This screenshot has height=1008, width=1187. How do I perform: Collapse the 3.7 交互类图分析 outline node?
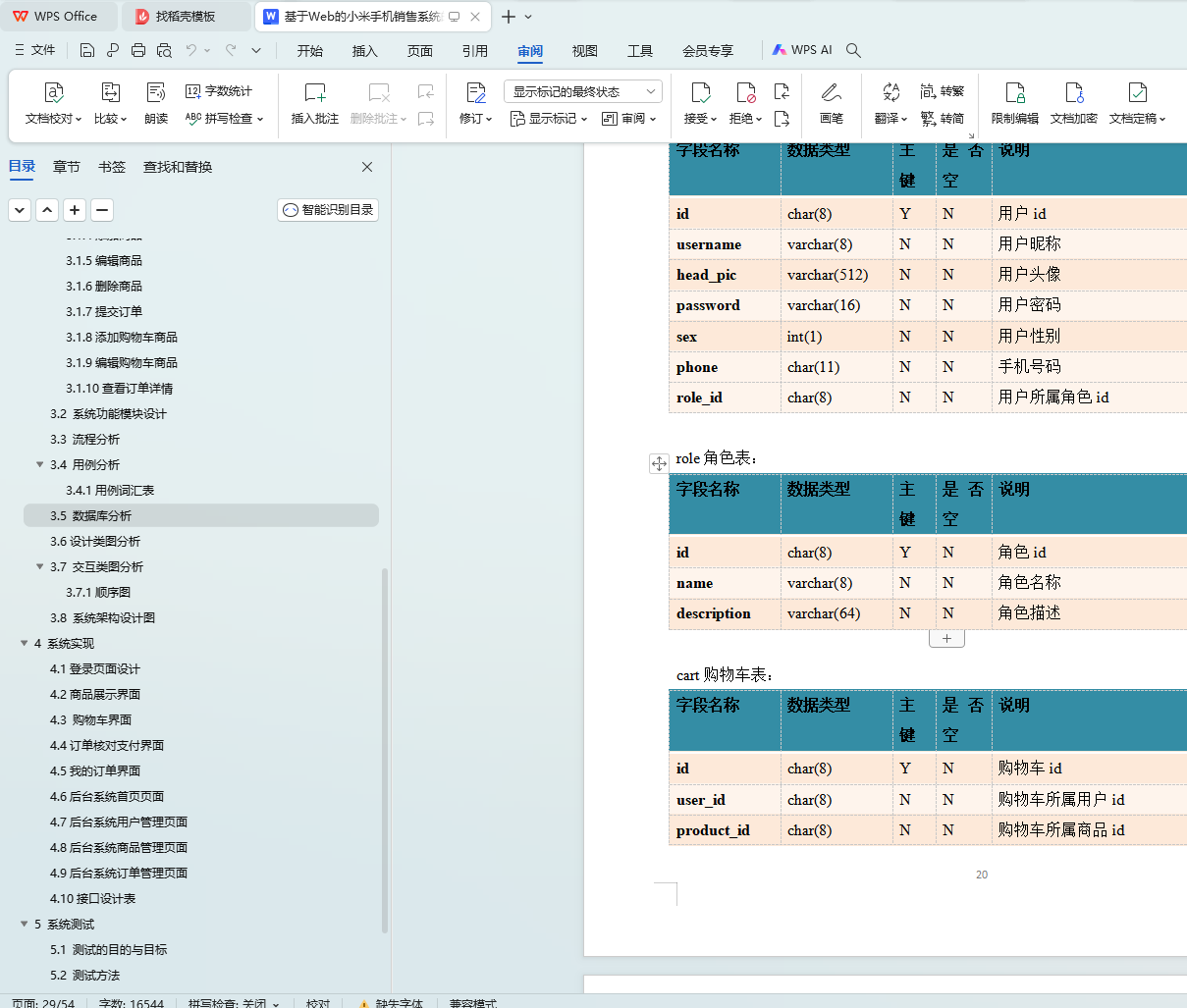[x=40, y=567]
